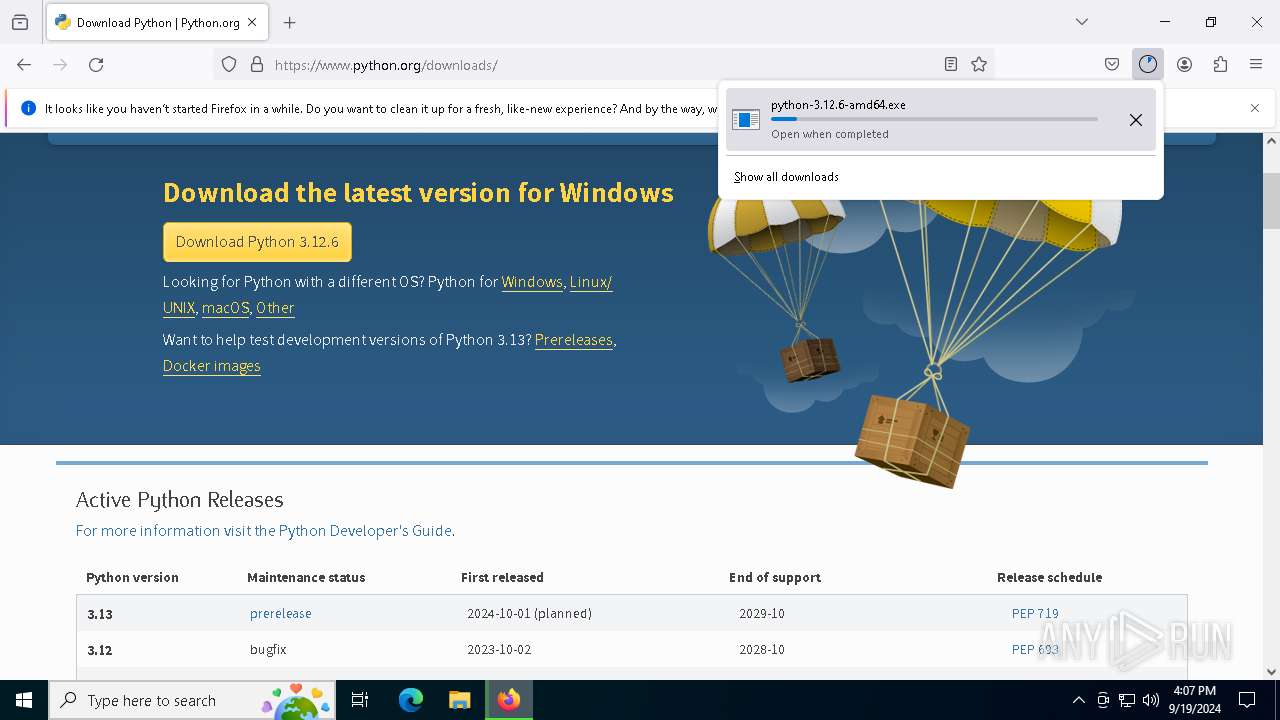Image resolution: width=1280 pixels, height=720 pixels.
Task: Click the download progress bar
Action: [x=934, y=119]
